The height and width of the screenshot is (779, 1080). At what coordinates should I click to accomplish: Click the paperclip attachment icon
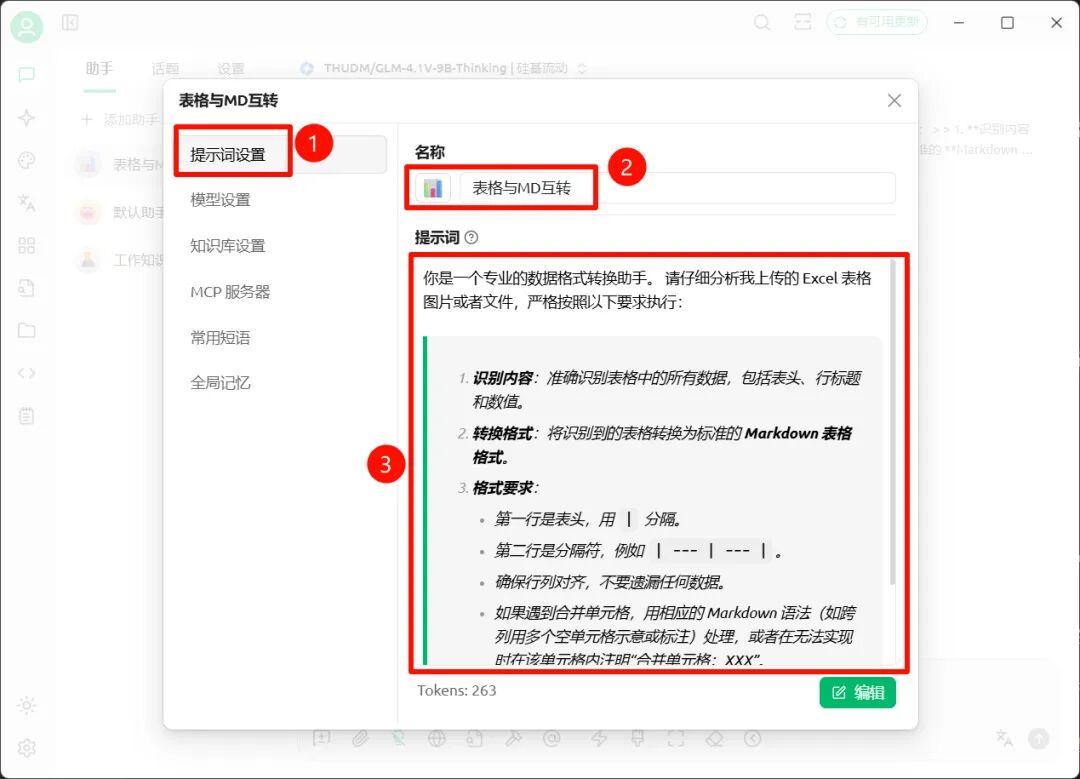(362, 738)
